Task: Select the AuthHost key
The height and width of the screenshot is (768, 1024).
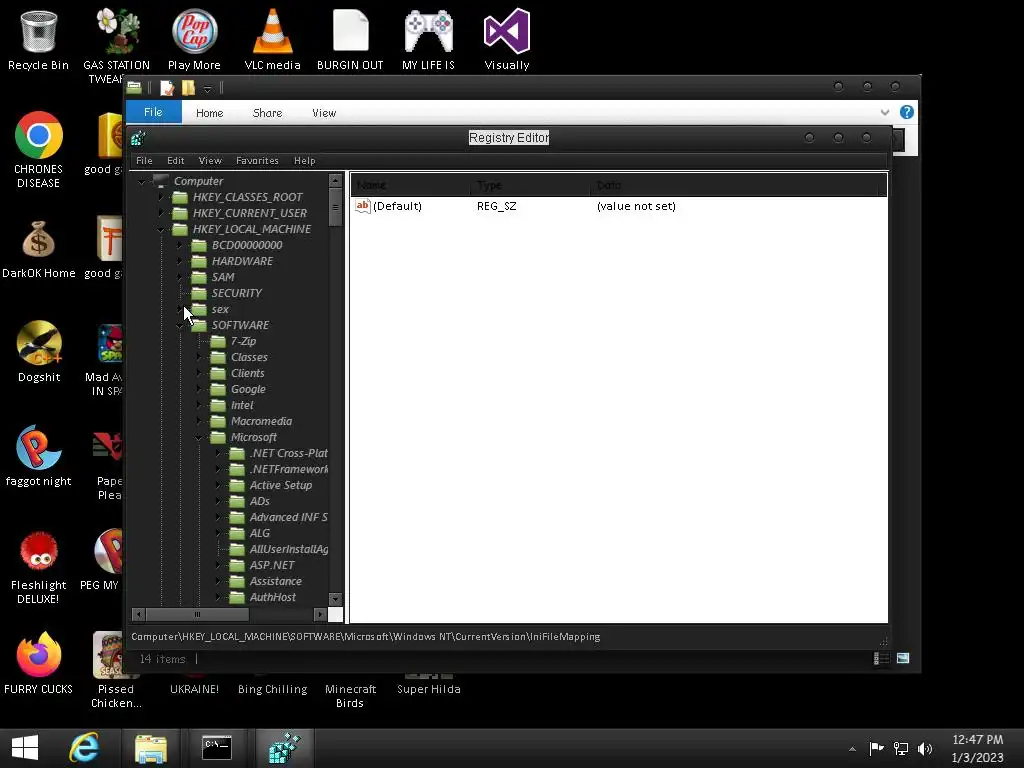Action: (x=273, y=598)
